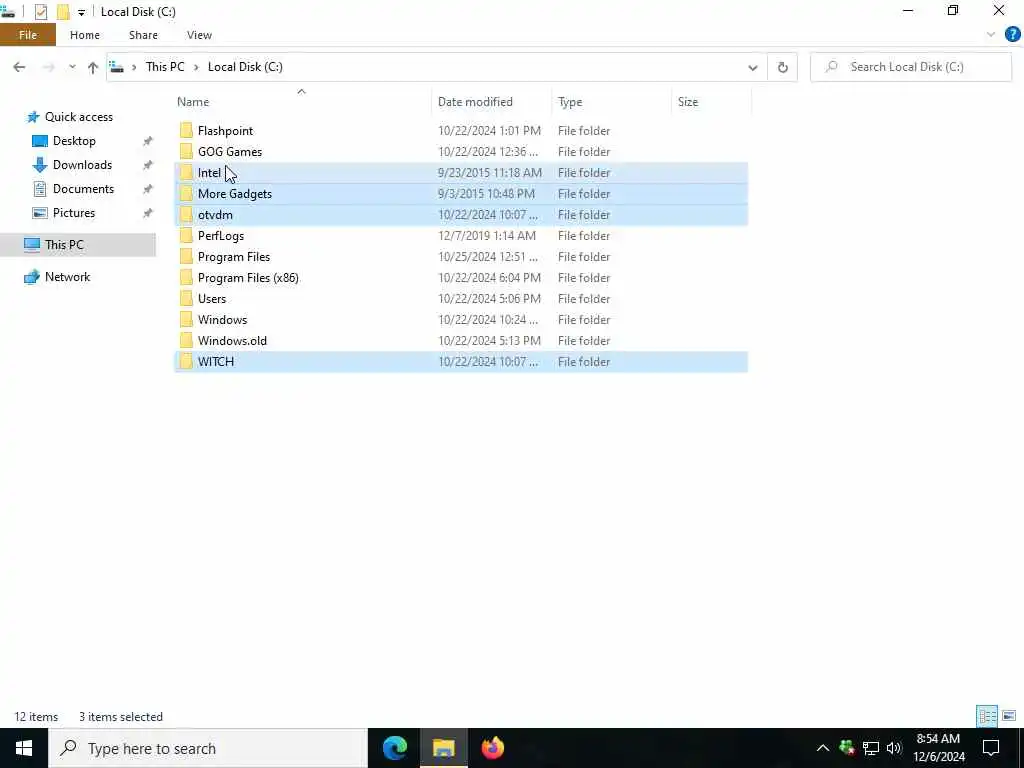This screenshot has width=1024, height=768.
Task: Click the pin icon next to Downloads
Action: coord(148,165)
